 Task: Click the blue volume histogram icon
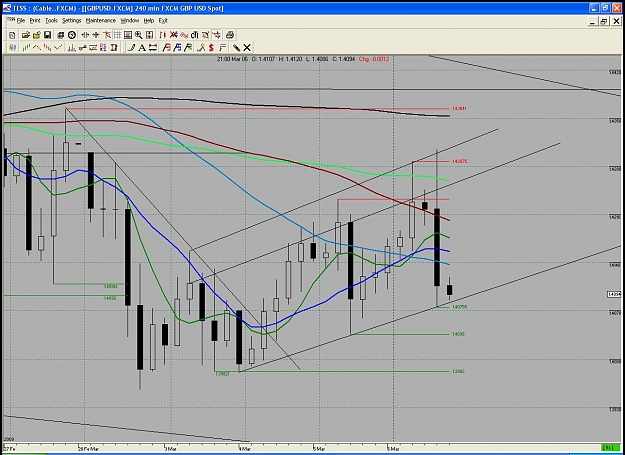coord(72,48)
